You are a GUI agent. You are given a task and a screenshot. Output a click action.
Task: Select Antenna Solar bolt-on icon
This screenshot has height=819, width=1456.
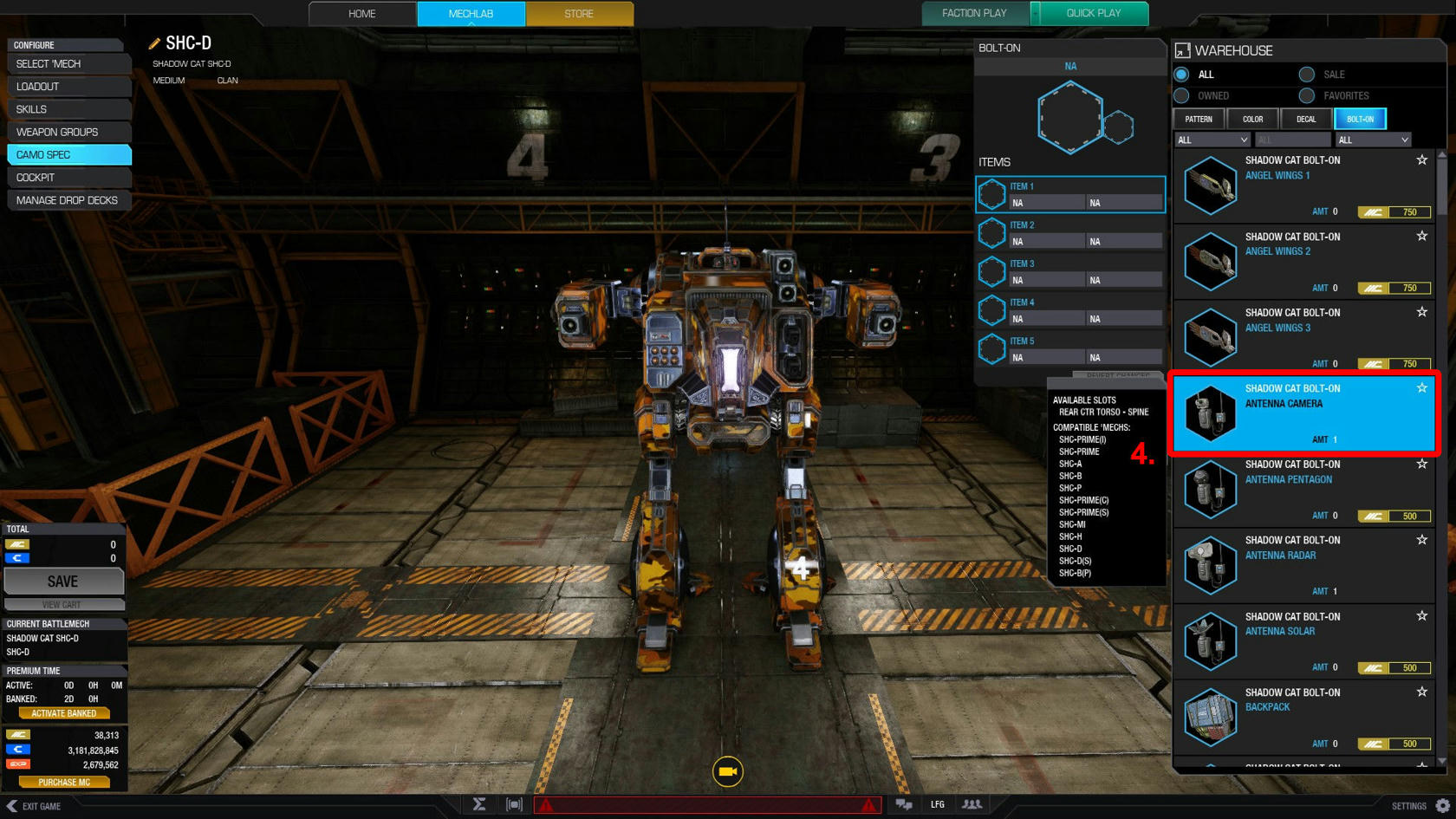tap(1211, 641)
